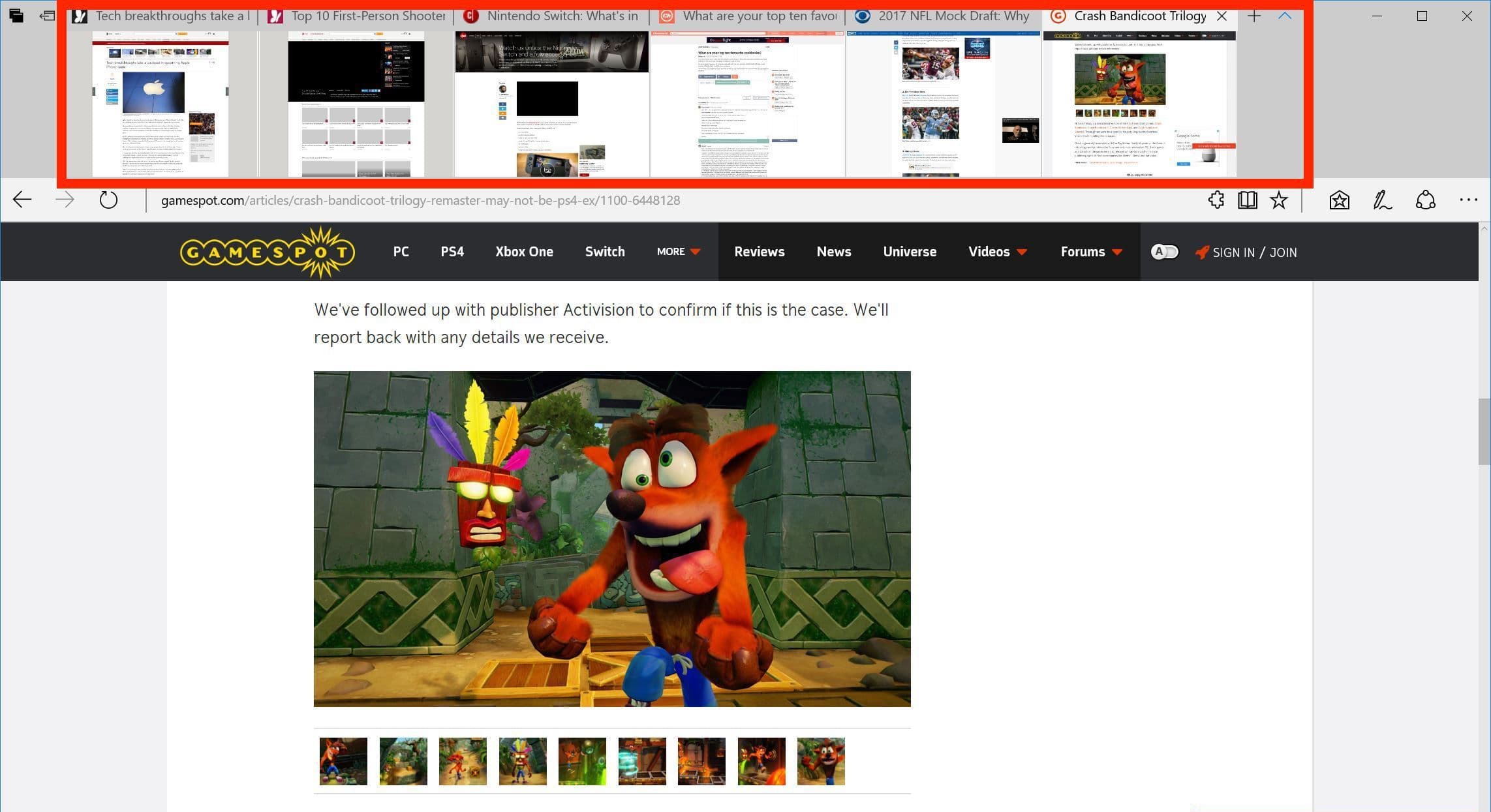Image resolution: width=1491 pixels, height=812 pixels.
Task: Click the Make a Web Note pen icon
Action: 1382,200
